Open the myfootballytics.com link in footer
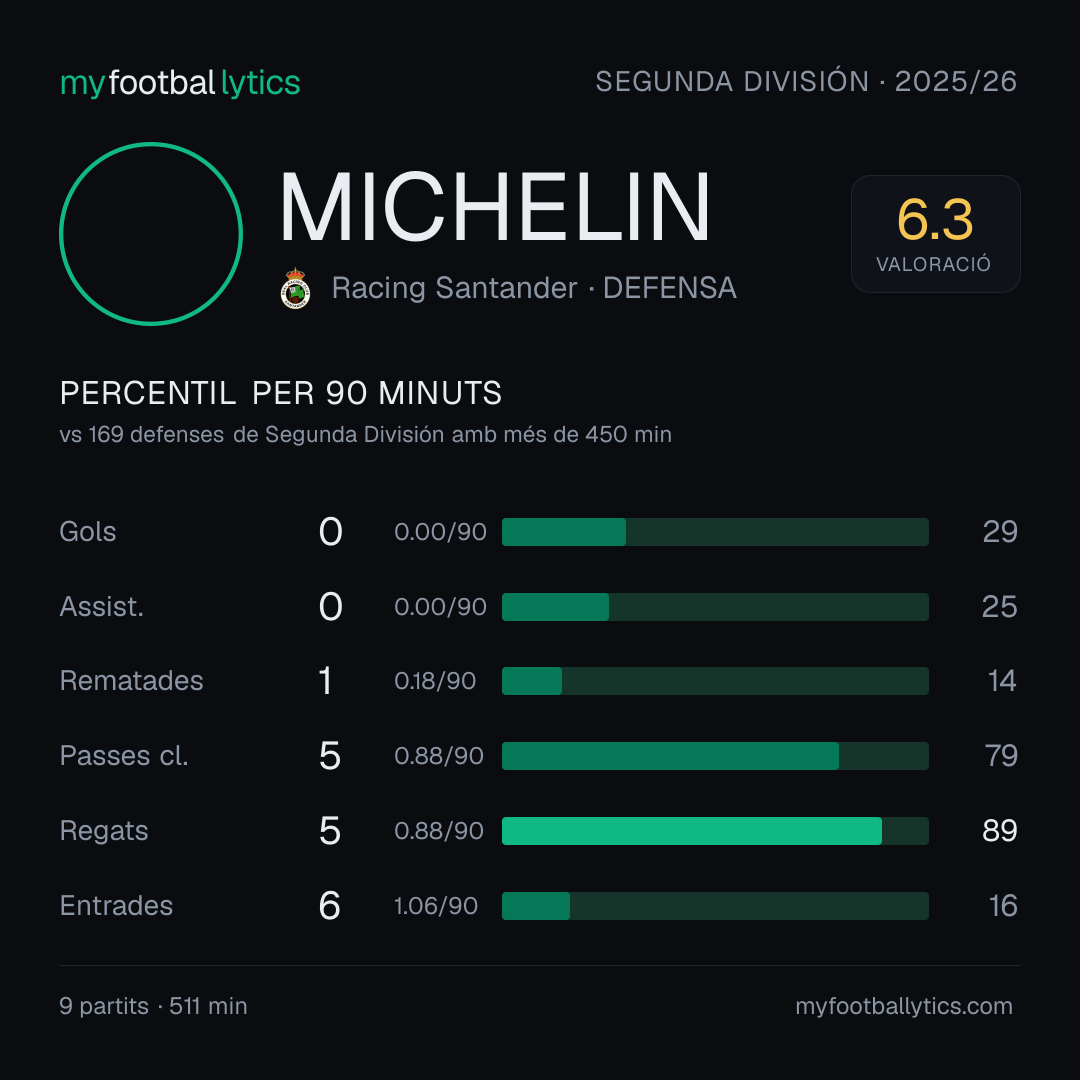 [x=904, y=1006]
